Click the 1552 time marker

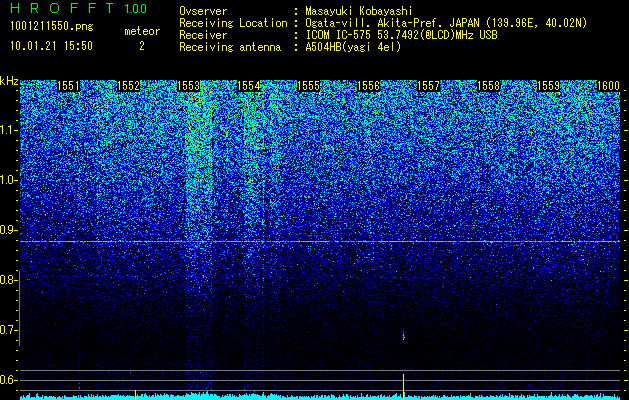(x=128, y=86)
